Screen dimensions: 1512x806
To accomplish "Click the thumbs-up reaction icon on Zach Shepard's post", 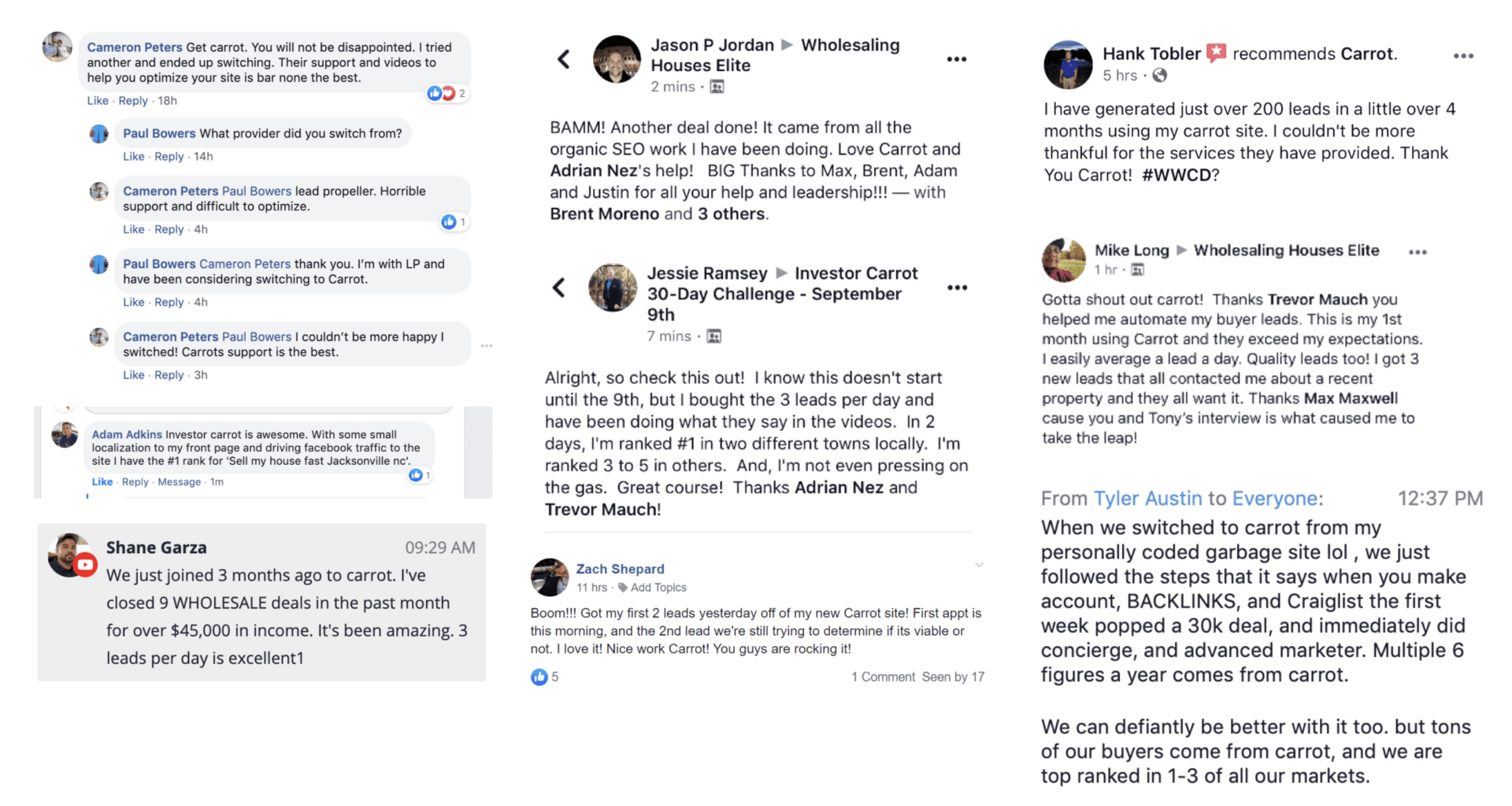I will [539, 677].
